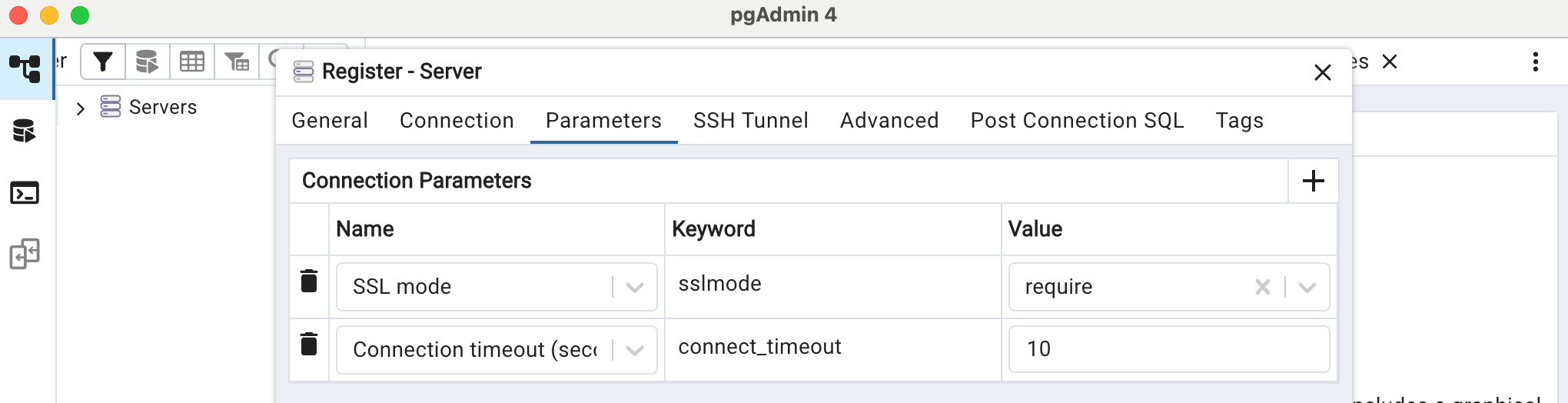
Task: Add a new connection parameter
Action: pos(1314,181)
